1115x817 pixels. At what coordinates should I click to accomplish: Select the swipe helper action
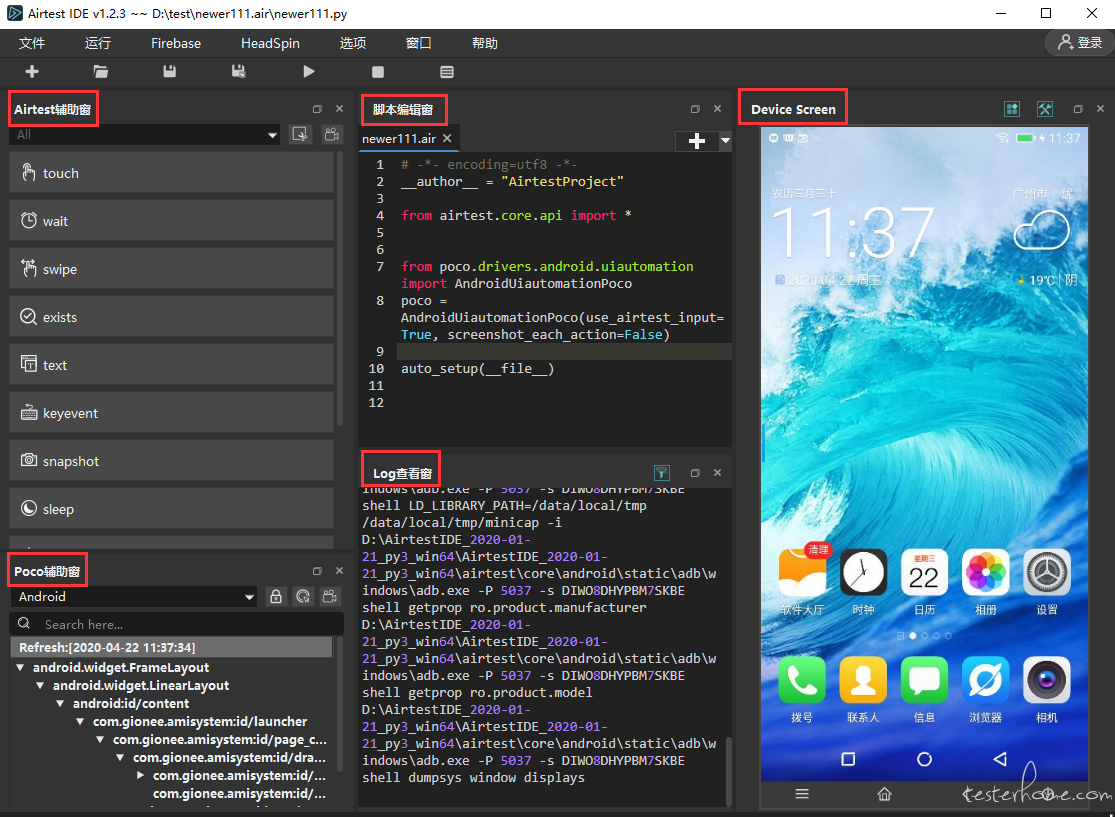pos(171,269)
